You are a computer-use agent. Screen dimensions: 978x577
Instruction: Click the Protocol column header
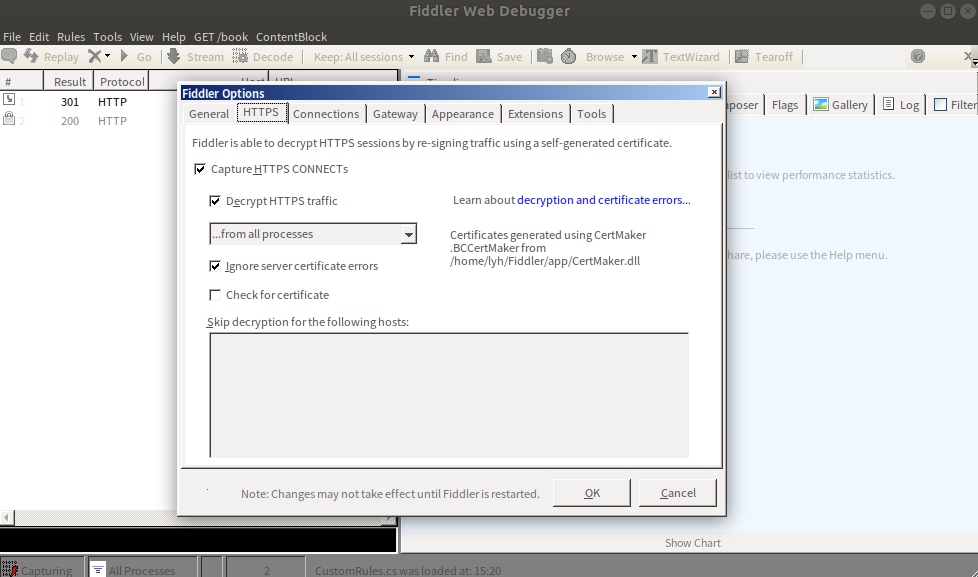[122, 82]
